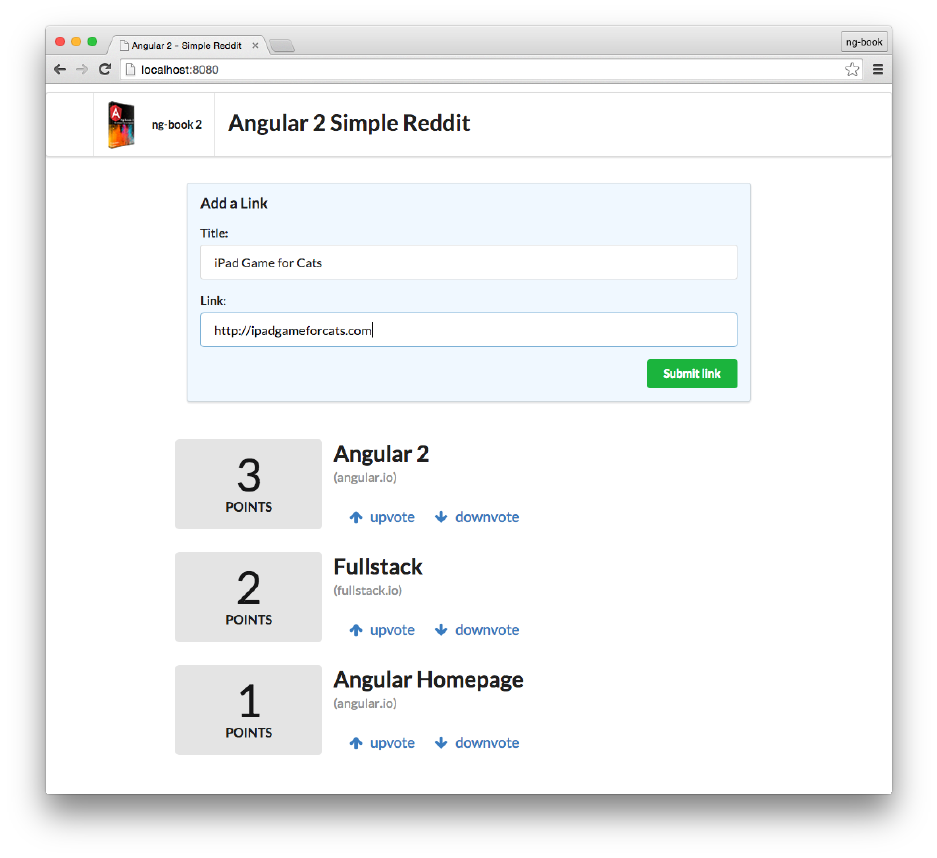Focus the Link URL input field
This screenshot has height=858, width=937.
tap(468, 330)
